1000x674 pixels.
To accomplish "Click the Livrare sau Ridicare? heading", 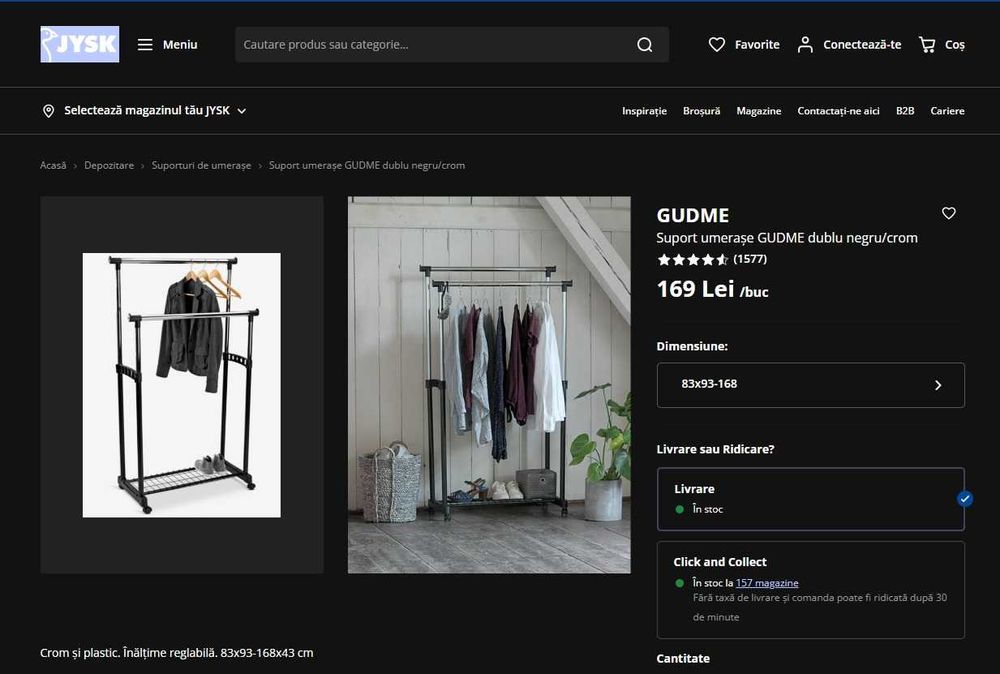I will (x=716, y=450).
